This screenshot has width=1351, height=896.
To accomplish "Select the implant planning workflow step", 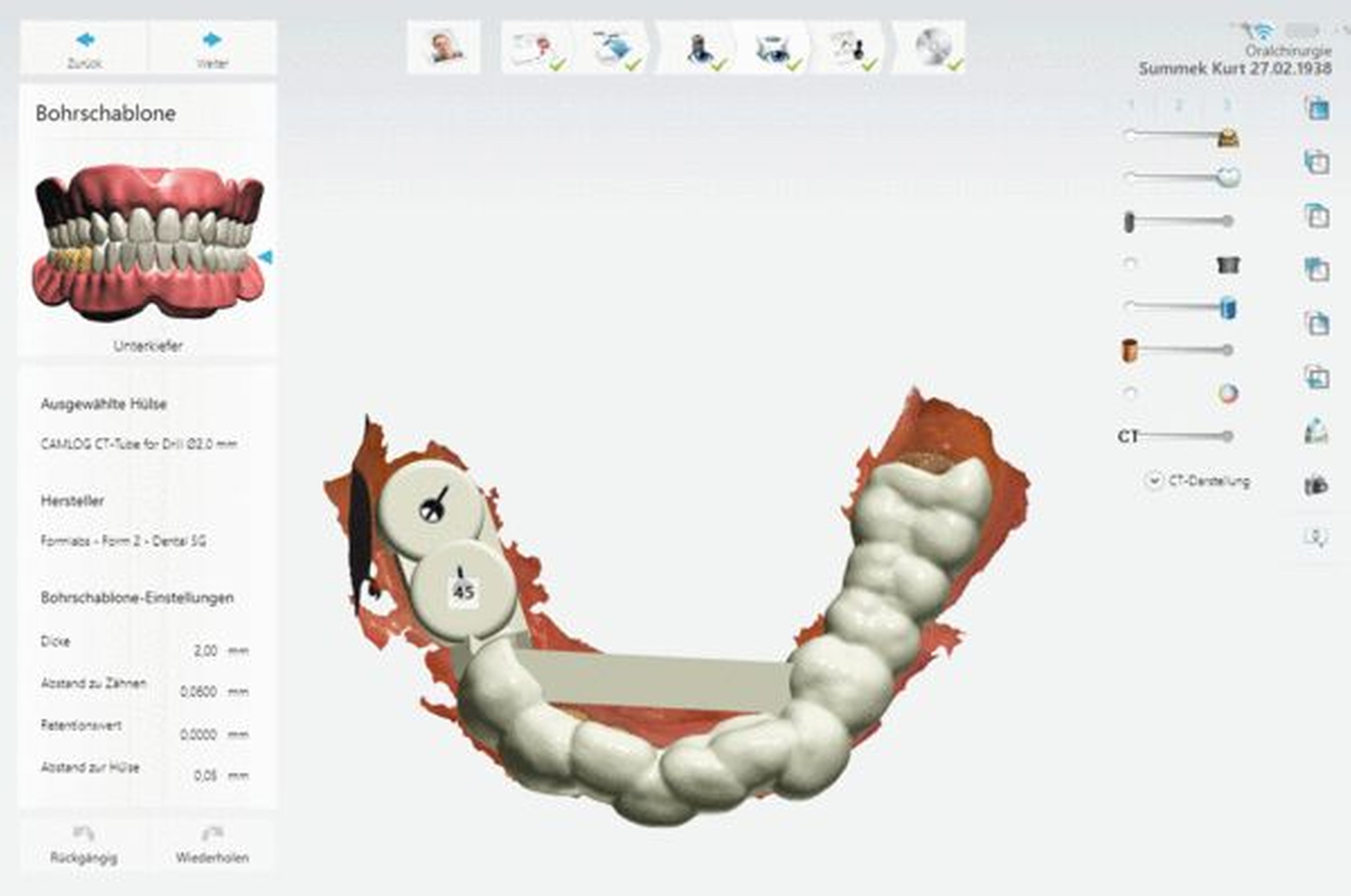I will 701,47.
